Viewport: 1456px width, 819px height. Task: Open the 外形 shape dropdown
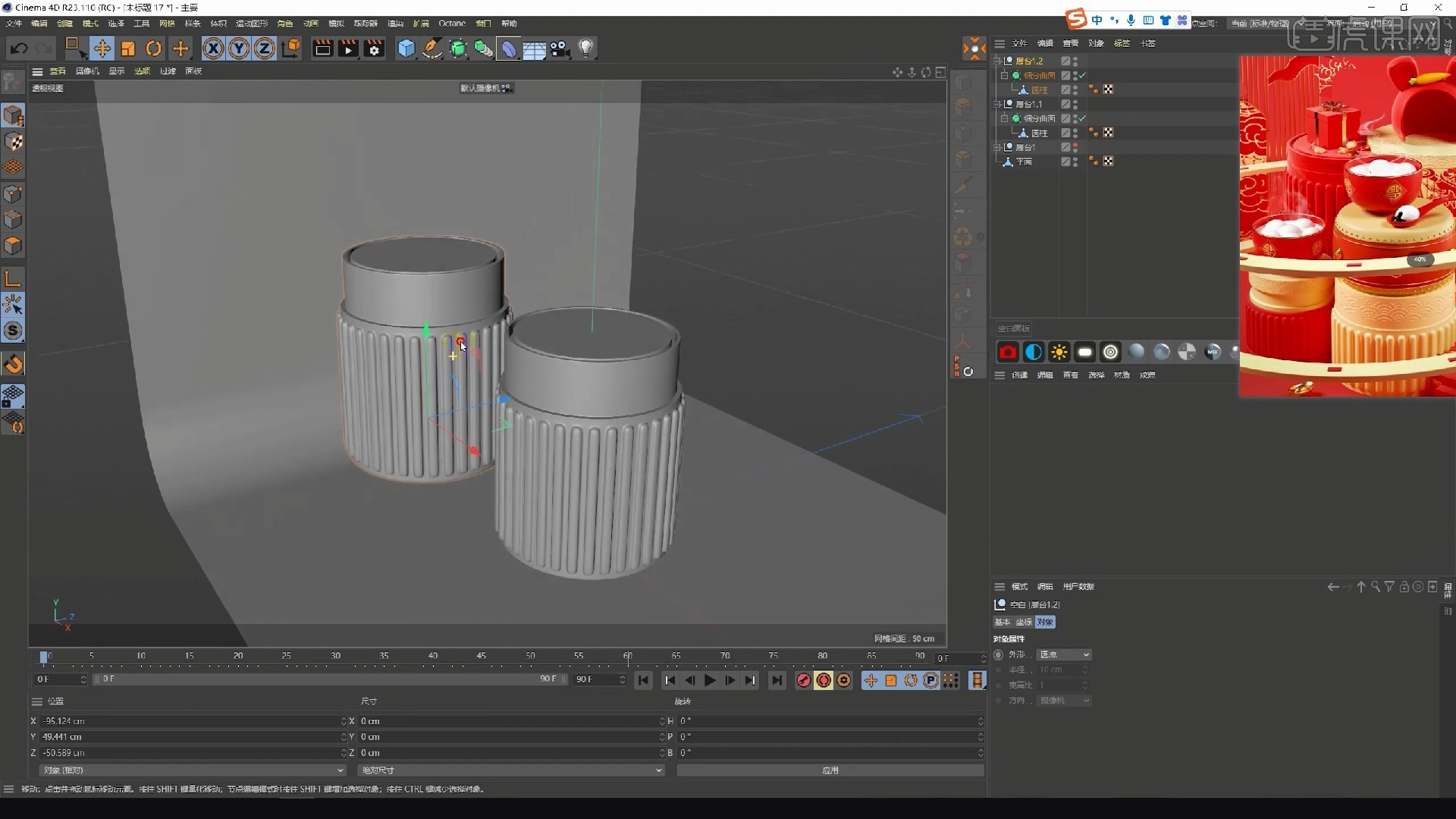pos(1064,654)
